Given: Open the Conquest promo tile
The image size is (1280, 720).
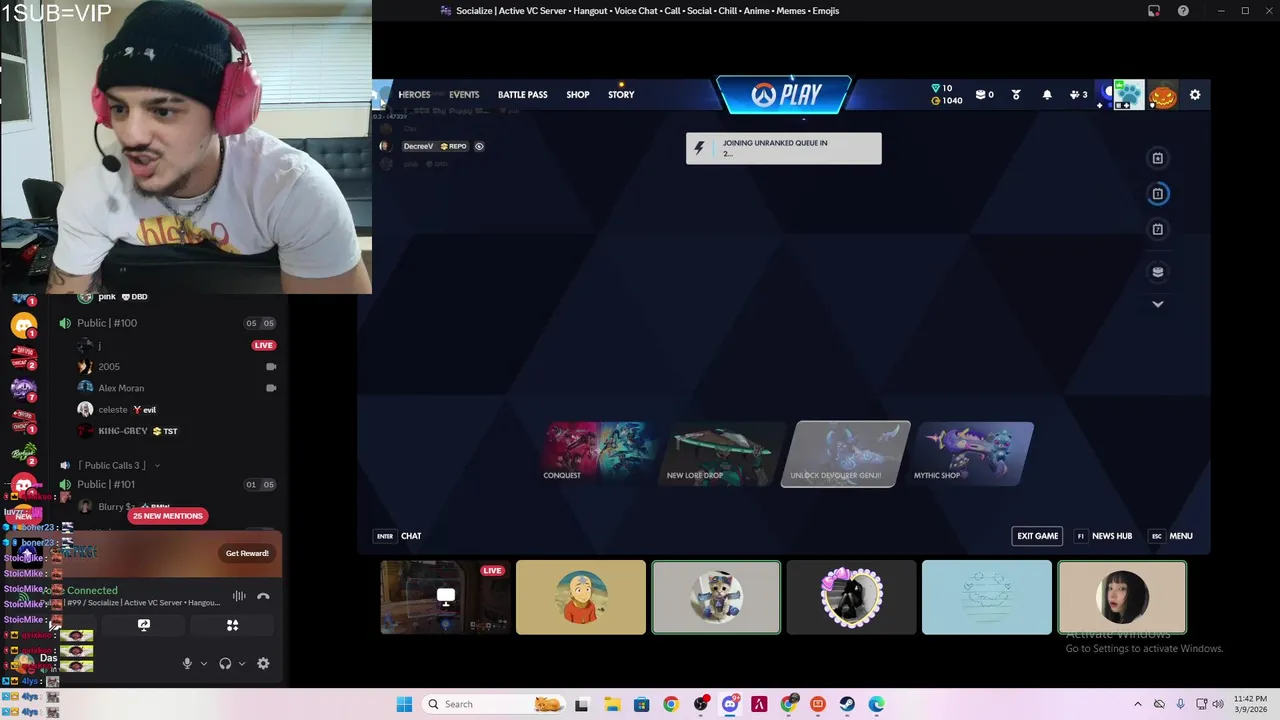Looking at the screenshot, I should click(x=599, y=453).
